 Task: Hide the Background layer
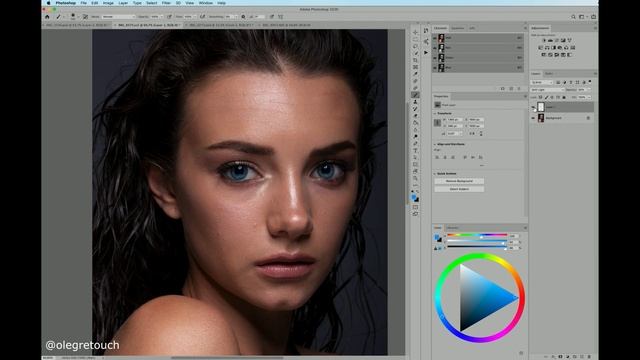click(x=533, y=118)
